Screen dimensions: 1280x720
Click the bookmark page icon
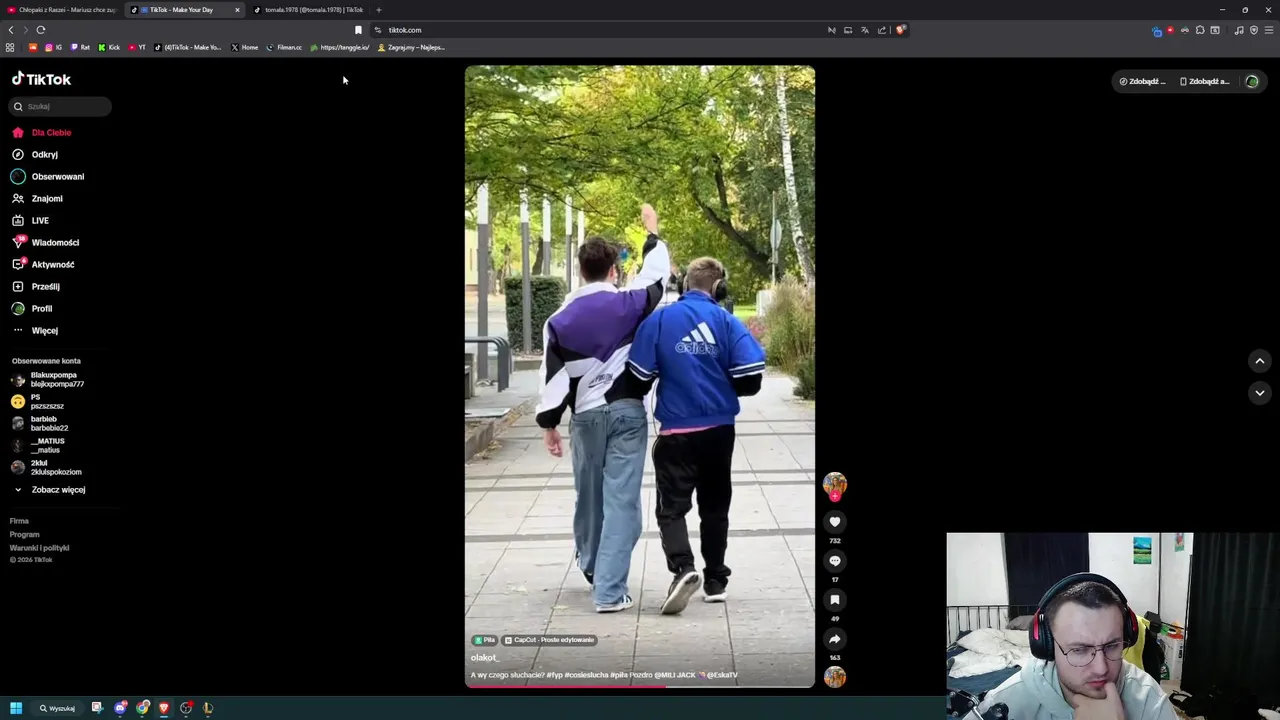(x=358, y=30)
